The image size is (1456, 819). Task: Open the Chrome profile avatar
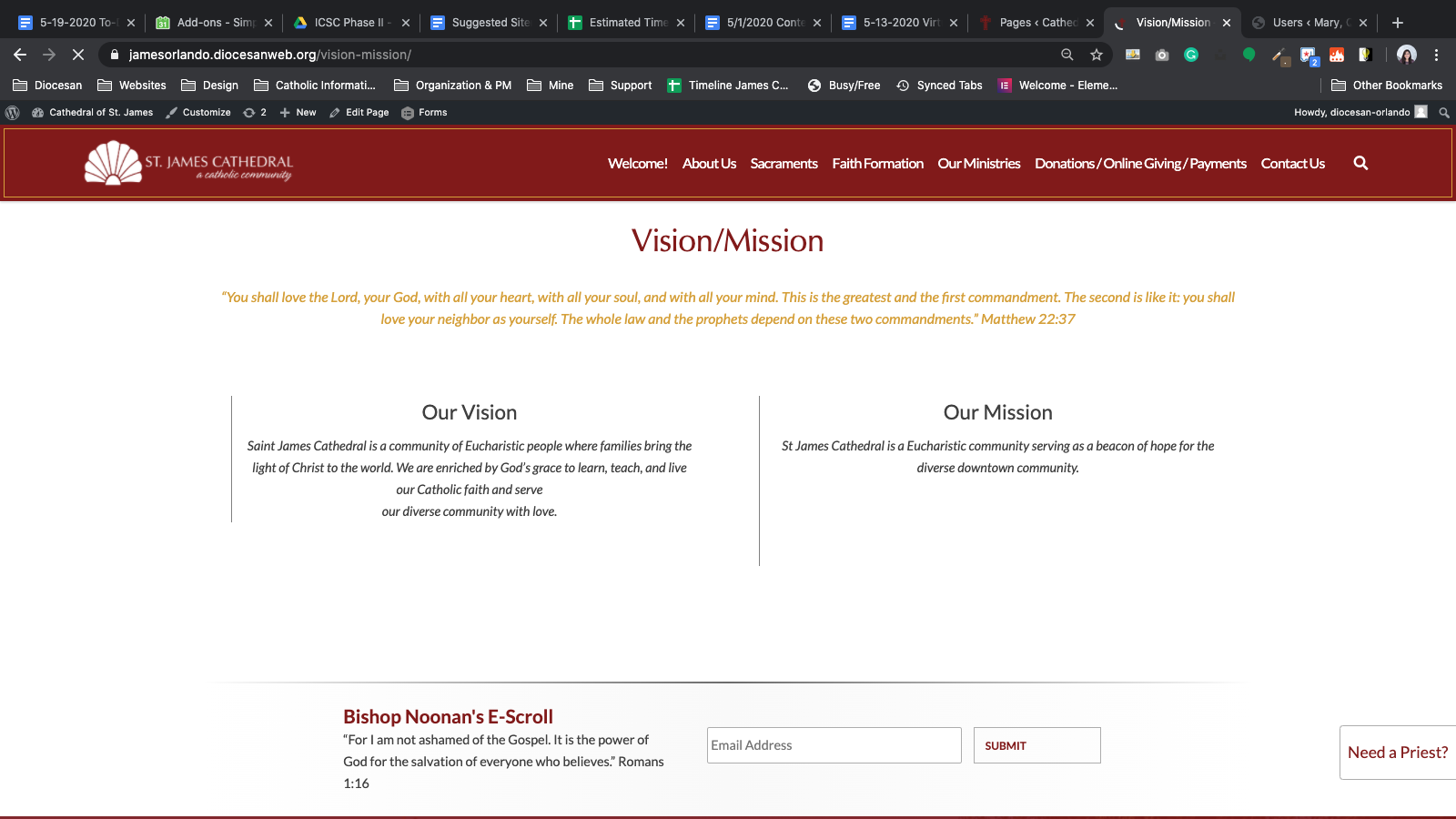[1406, 55]
